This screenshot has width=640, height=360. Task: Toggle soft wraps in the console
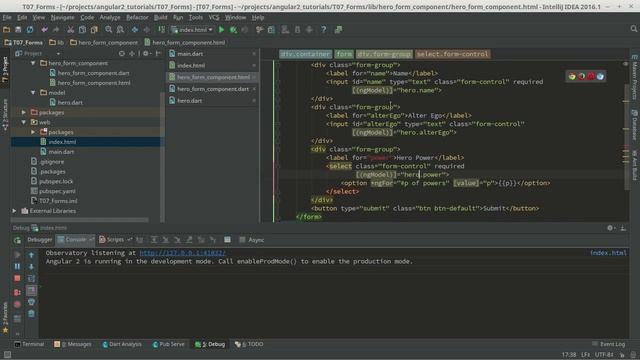31,278
